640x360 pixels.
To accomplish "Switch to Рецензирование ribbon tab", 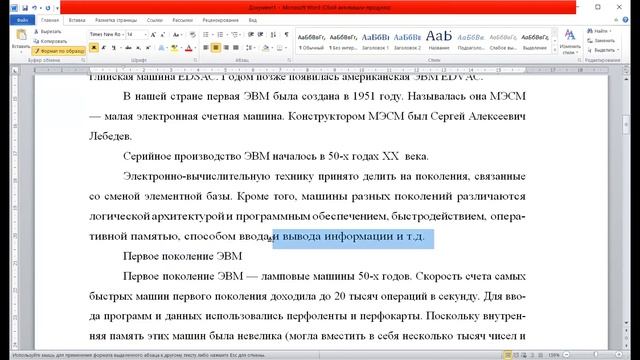I will [220, 20].
